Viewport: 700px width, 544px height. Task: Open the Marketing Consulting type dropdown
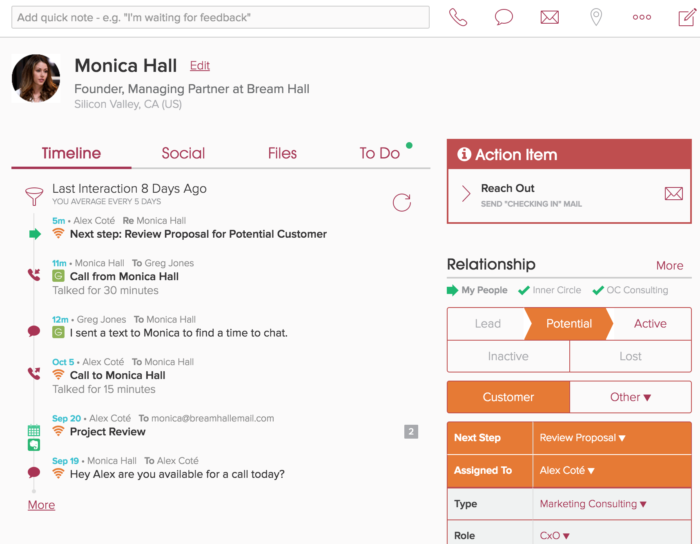593,504
